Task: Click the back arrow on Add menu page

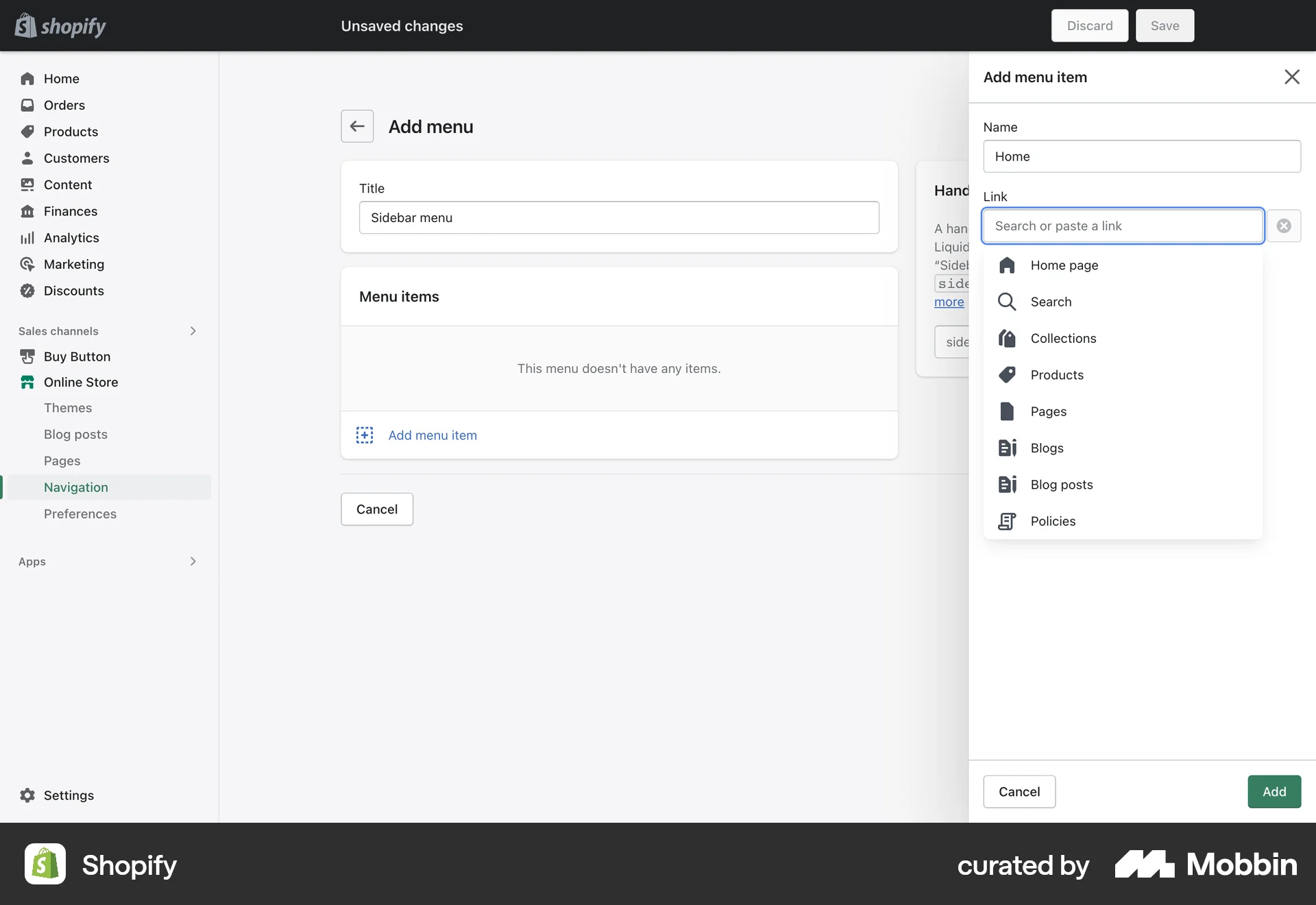Action: click(x=357, y=126)
